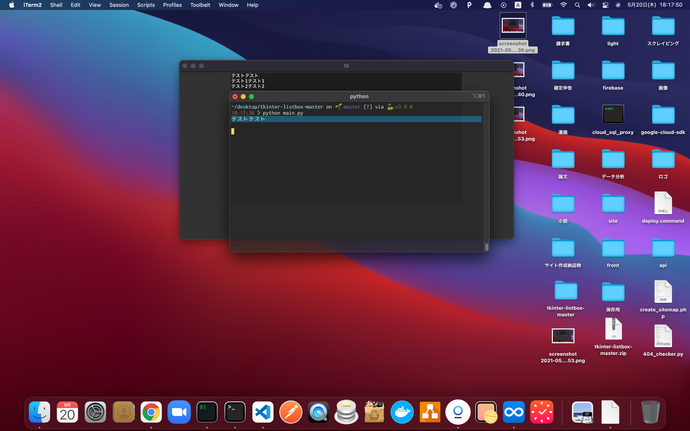
Task: Select the tkinter-listbox-master folder
Action: coord(565,299)
